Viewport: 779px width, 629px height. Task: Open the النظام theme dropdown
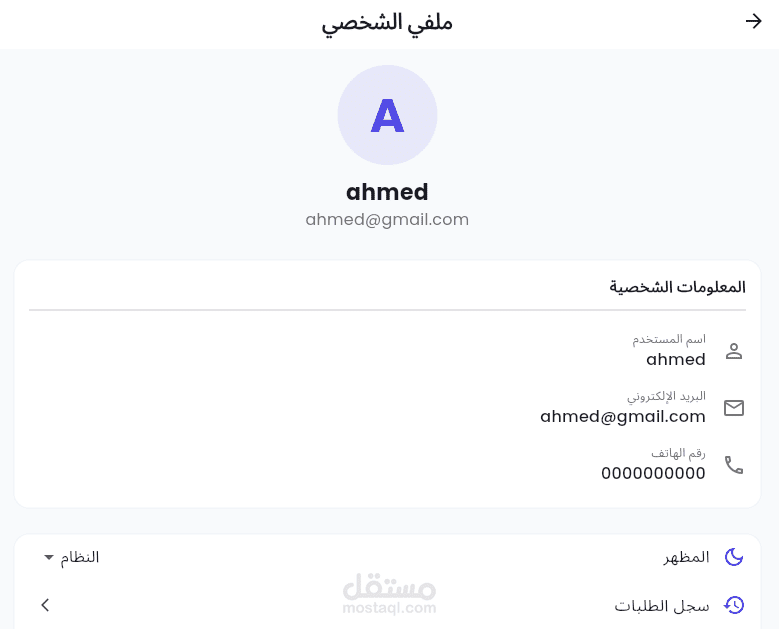click(x=71, y=557)
